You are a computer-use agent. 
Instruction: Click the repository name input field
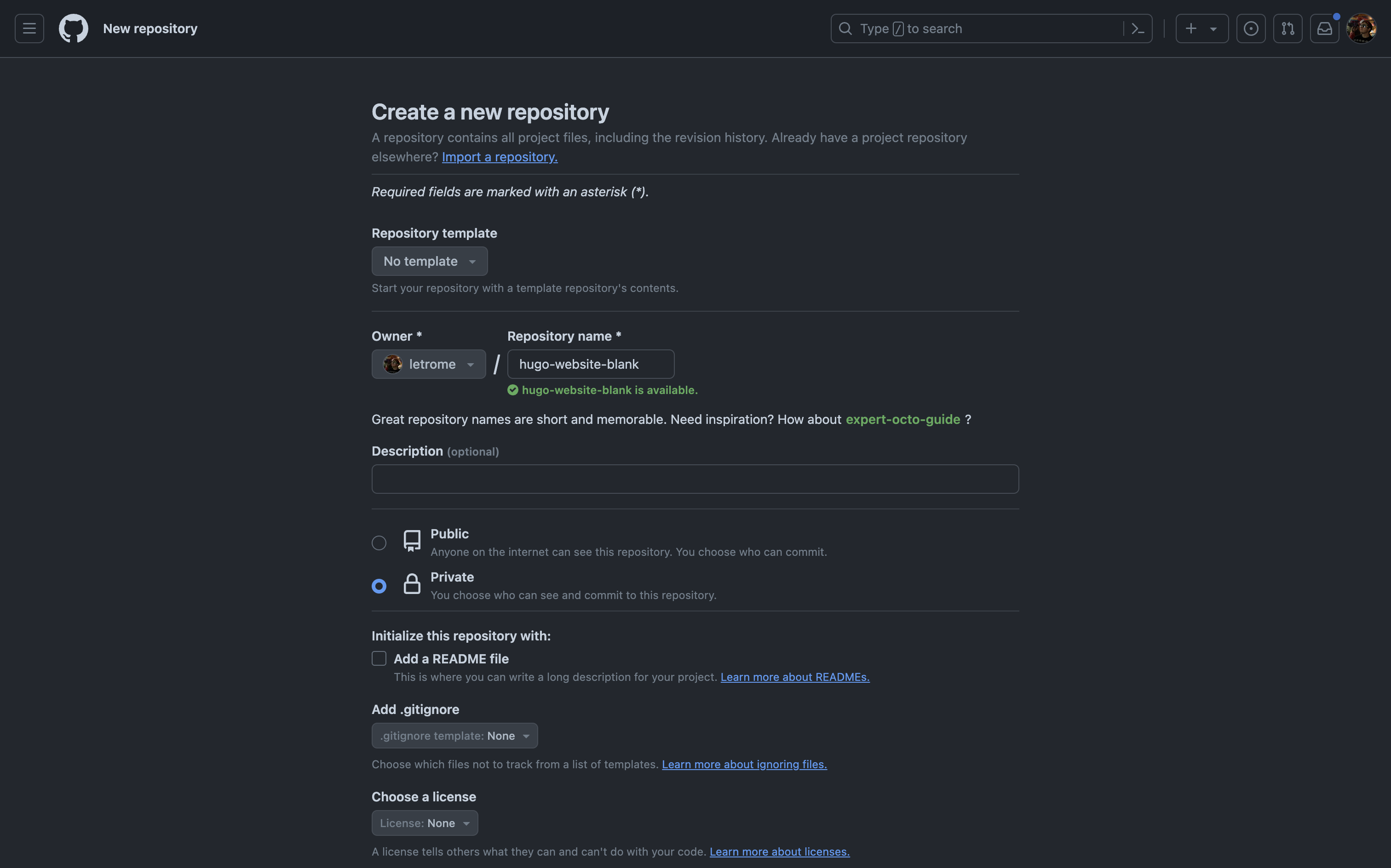[x=590, y=364]
